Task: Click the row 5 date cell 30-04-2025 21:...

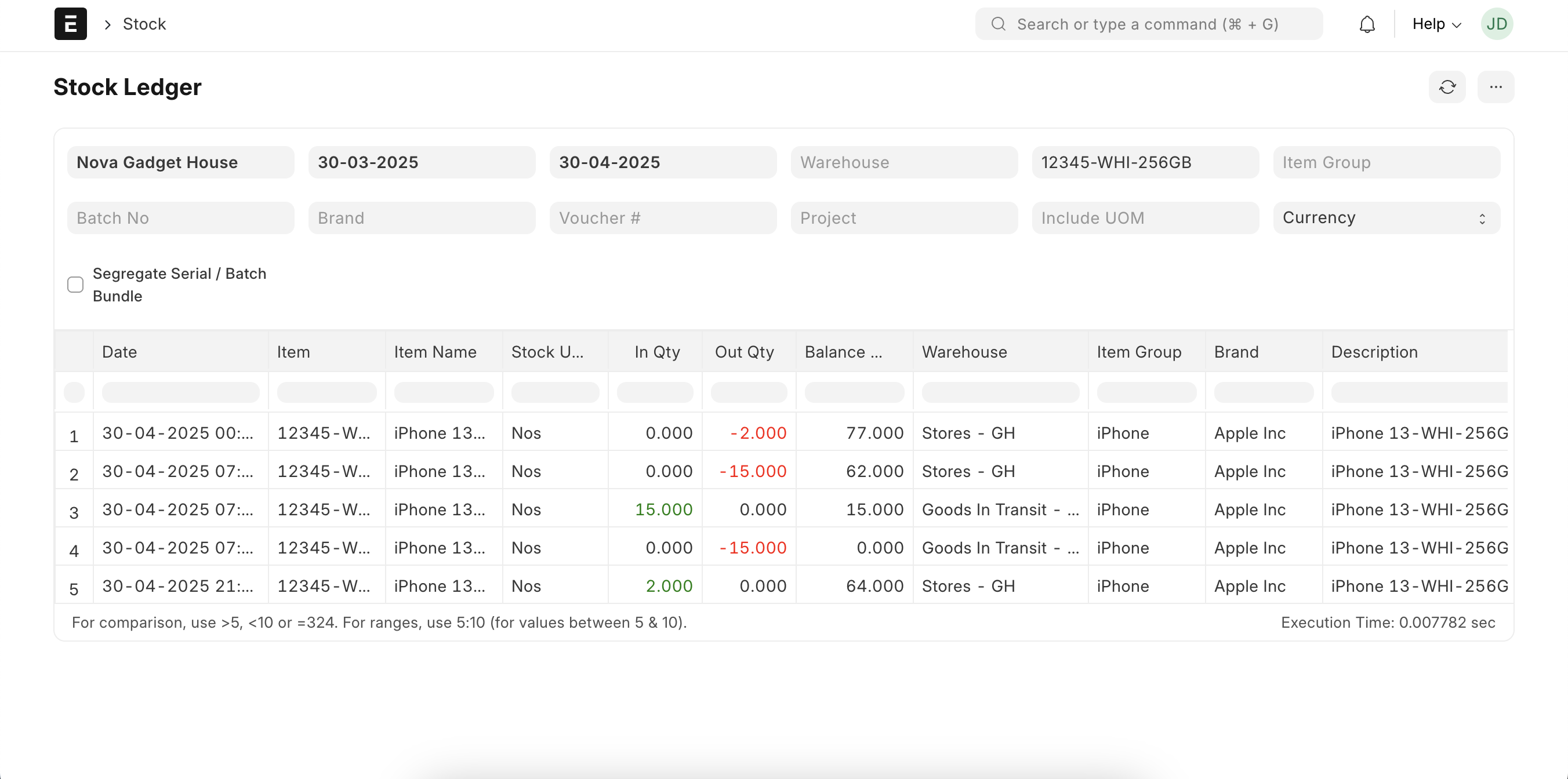Action: point(181,586)
